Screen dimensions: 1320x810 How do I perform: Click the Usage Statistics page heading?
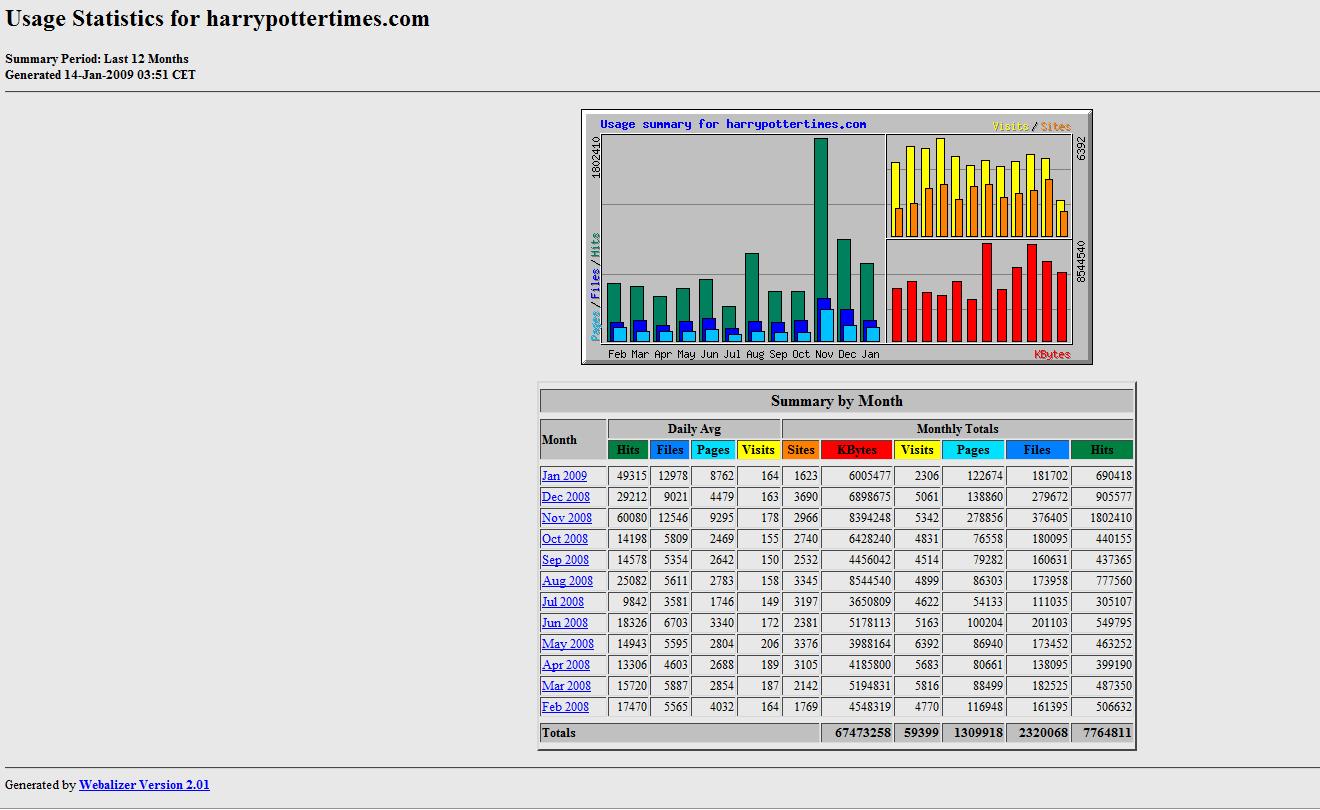click(x=217, y=18)
